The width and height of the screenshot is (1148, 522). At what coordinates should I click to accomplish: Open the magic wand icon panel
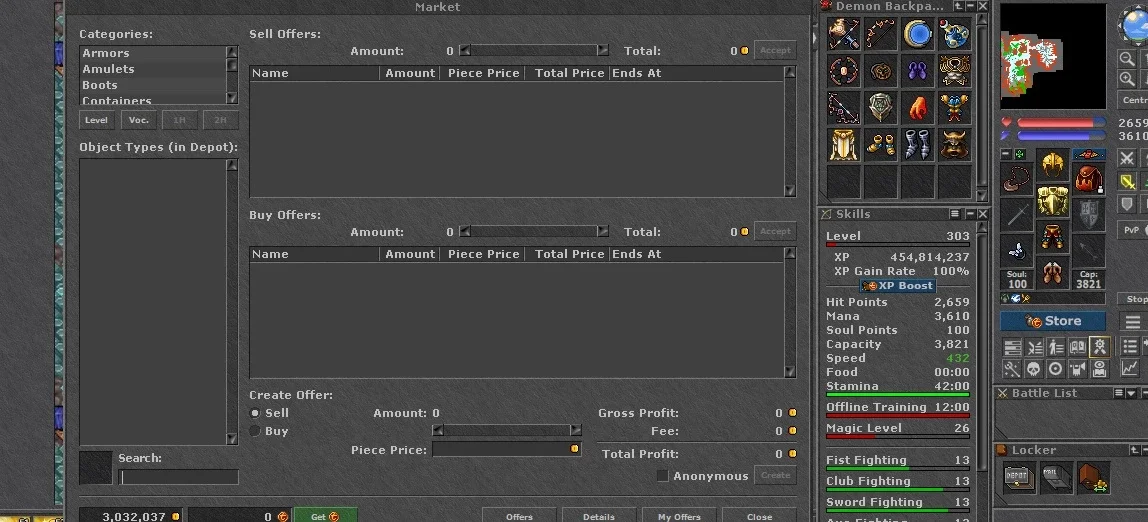(1013, 368)
